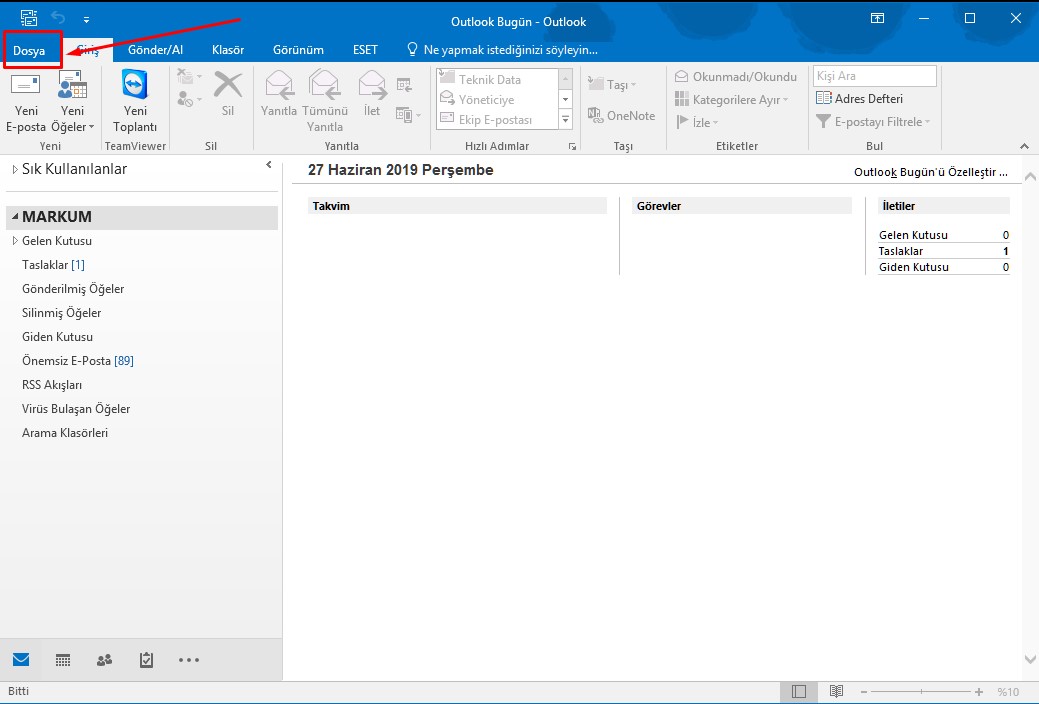Switch to Tasks view icon
The height and width of the screenshot is (704, 1039).
146,660
